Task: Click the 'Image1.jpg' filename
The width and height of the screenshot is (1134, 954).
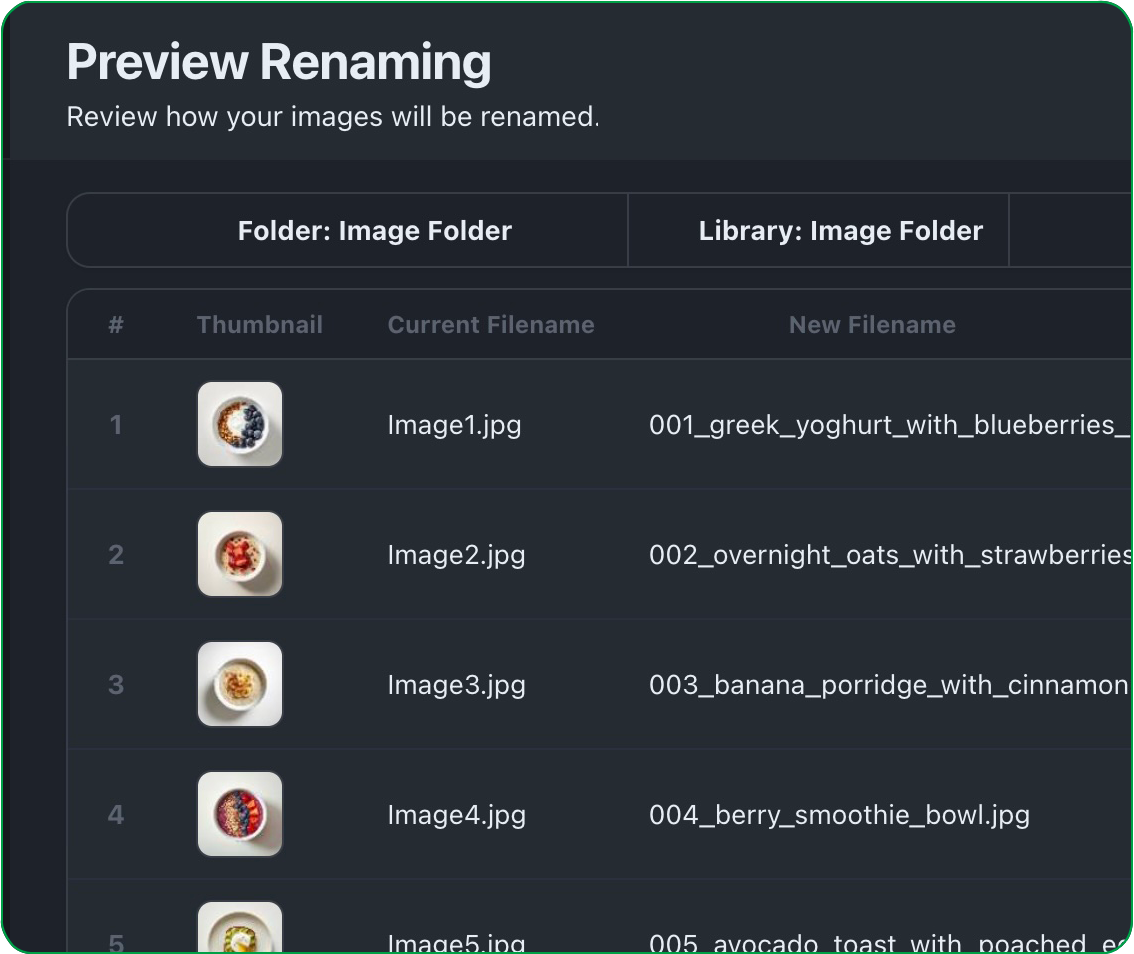Action: click(x=454, y=425)
